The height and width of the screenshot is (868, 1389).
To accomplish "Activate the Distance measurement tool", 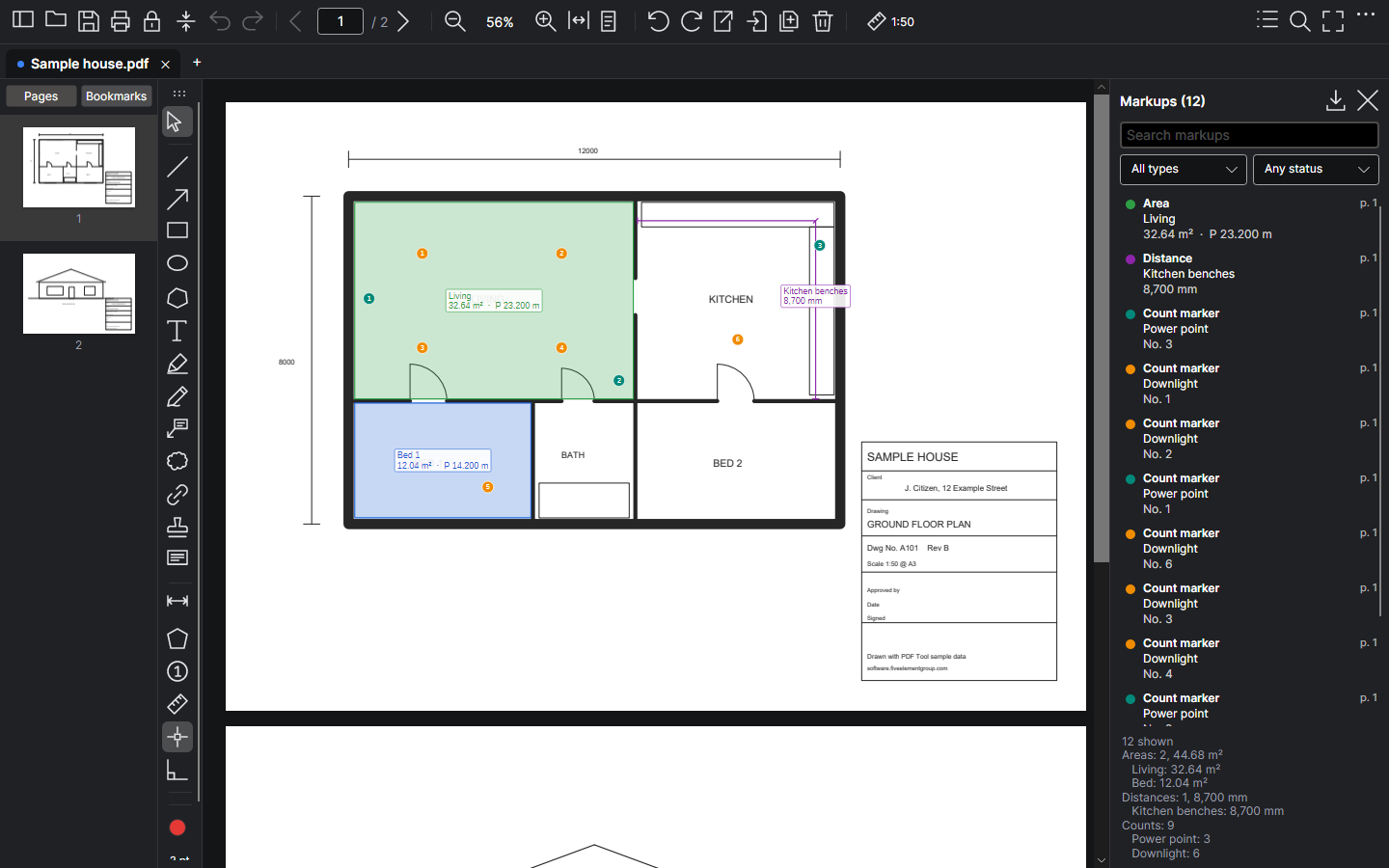I will 177,601.
